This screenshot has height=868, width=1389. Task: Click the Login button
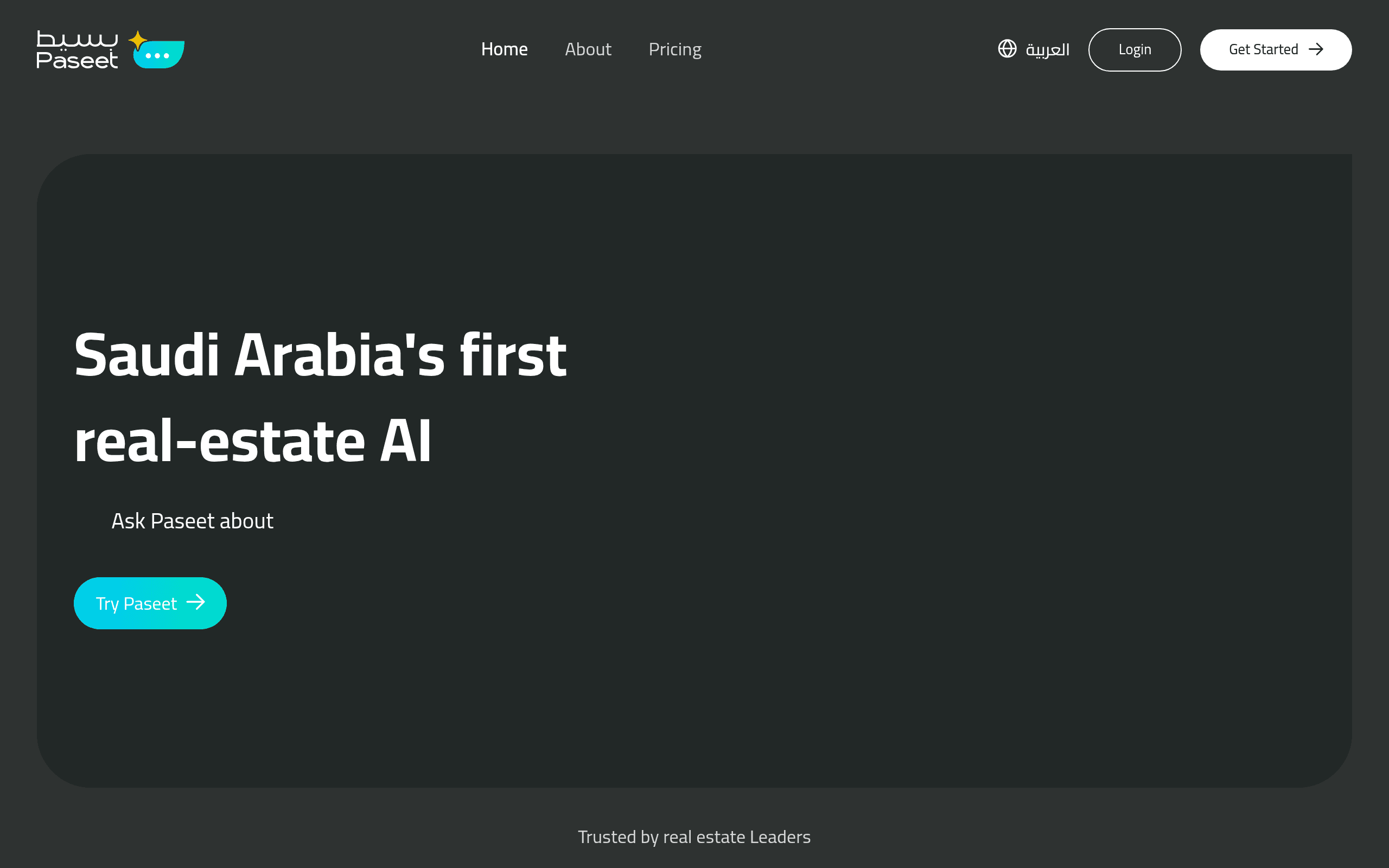click(1135, 50)
